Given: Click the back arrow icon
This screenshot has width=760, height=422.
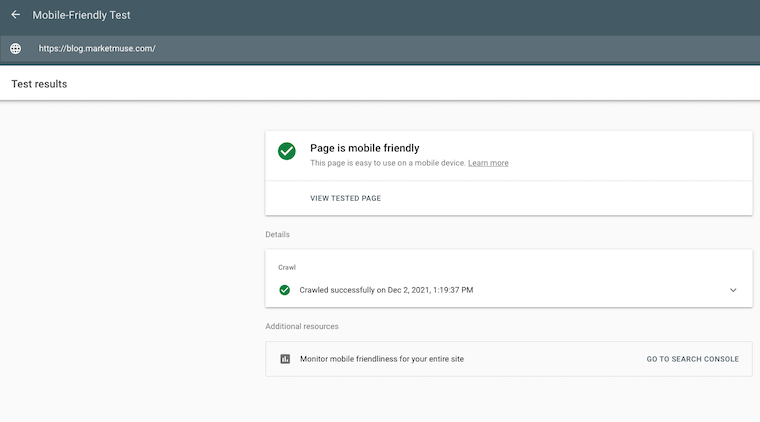Looking at the screenshot, I should (16, 15).
